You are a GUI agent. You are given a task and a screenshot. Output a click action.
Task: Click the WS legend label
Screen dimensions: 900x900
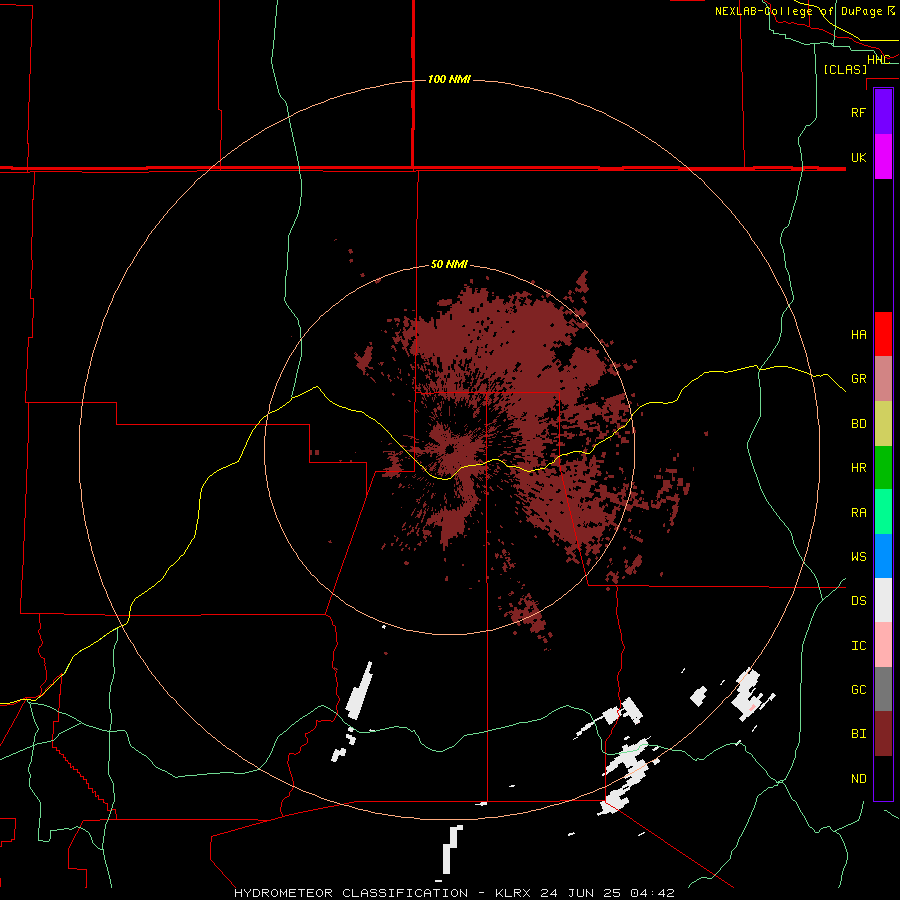pyautogui.click(x=858, y=556)
